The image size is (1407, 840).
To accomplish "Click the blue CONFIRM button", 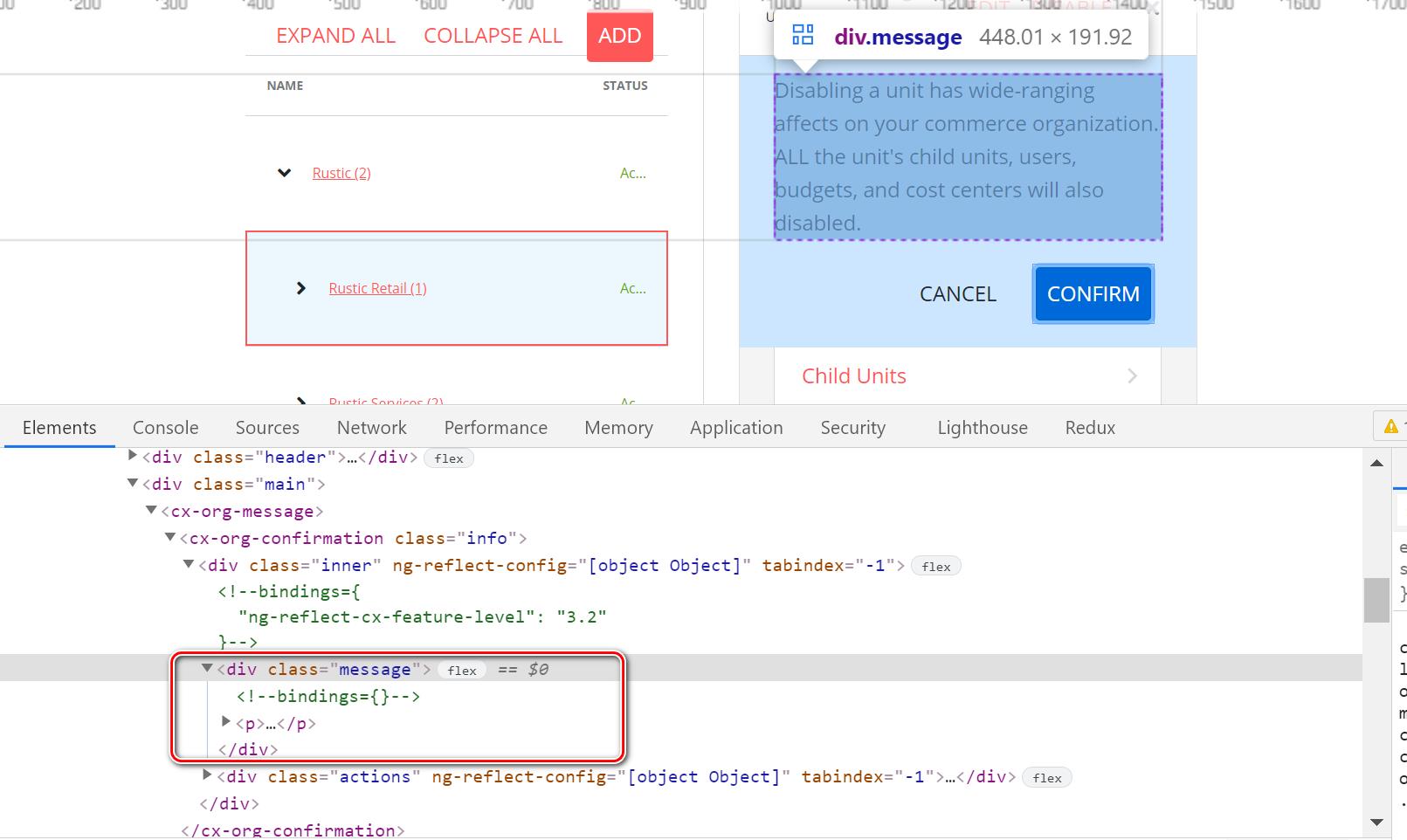I will click(1093, 294).
